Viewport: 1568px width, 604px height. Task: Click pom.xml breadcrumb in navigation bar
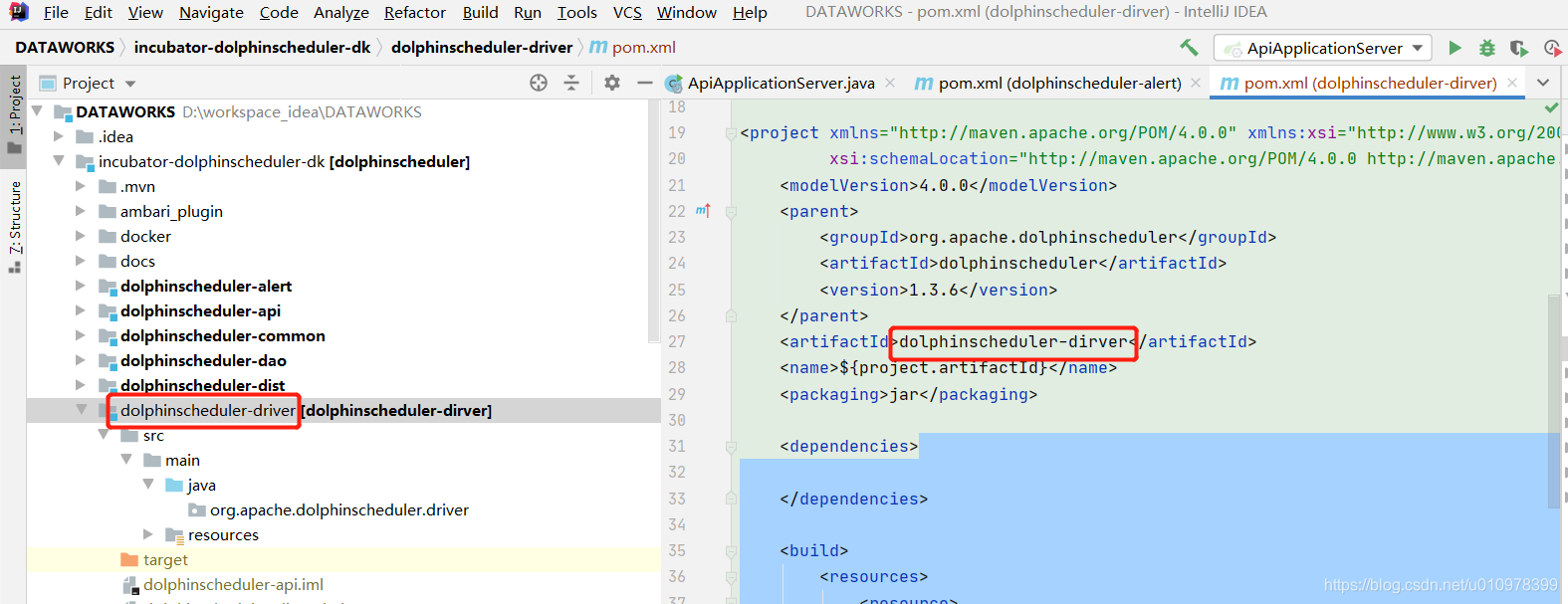(x=633, y=47)
